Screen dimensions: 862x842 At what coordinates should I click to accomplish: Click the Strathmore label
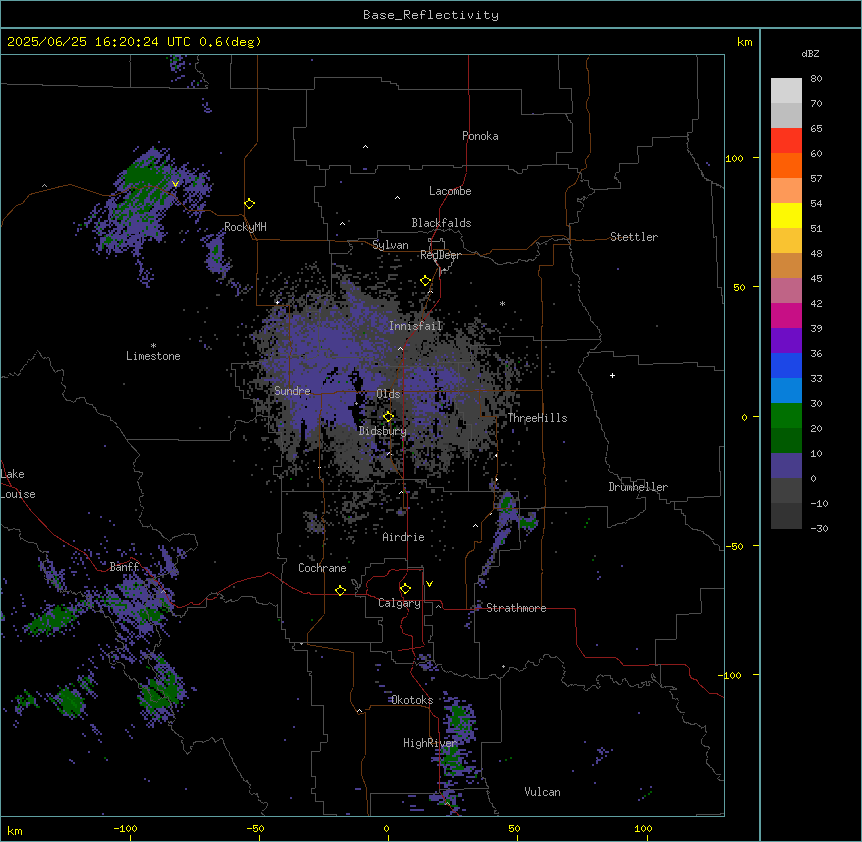pyautogui.click(x=516, y=608)
